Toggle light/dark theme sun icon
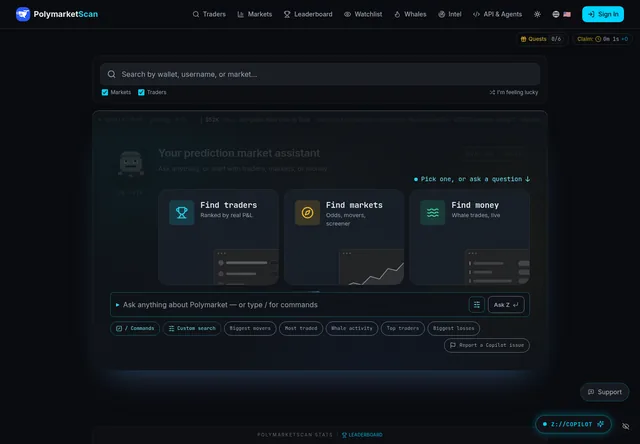The height and width of the screenshot is (444, 640). pos(537,14)
